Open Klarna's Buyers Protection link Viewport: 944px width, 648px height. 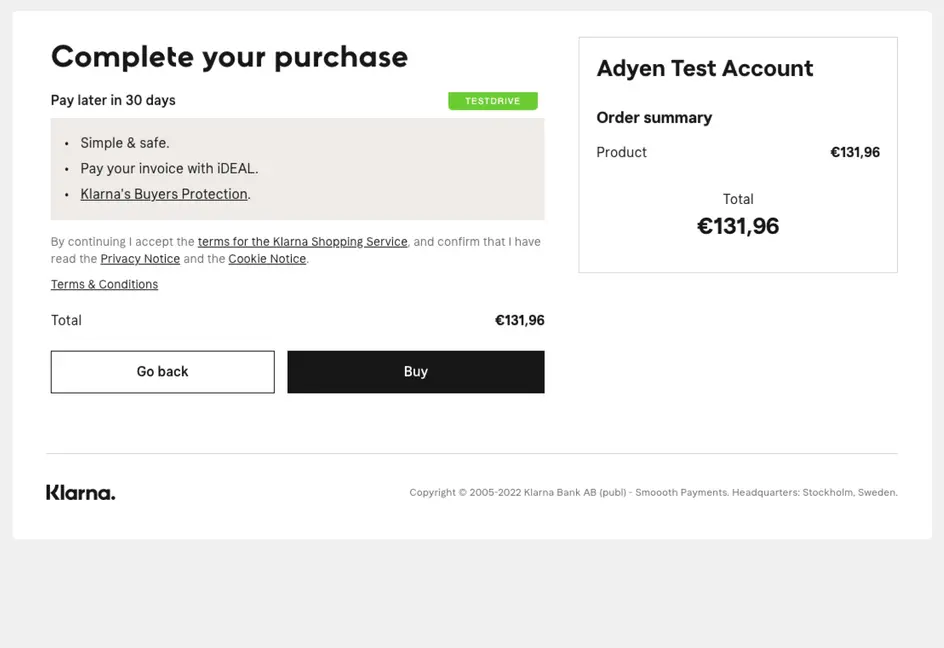pyautogui.click(x=163, y=193)
